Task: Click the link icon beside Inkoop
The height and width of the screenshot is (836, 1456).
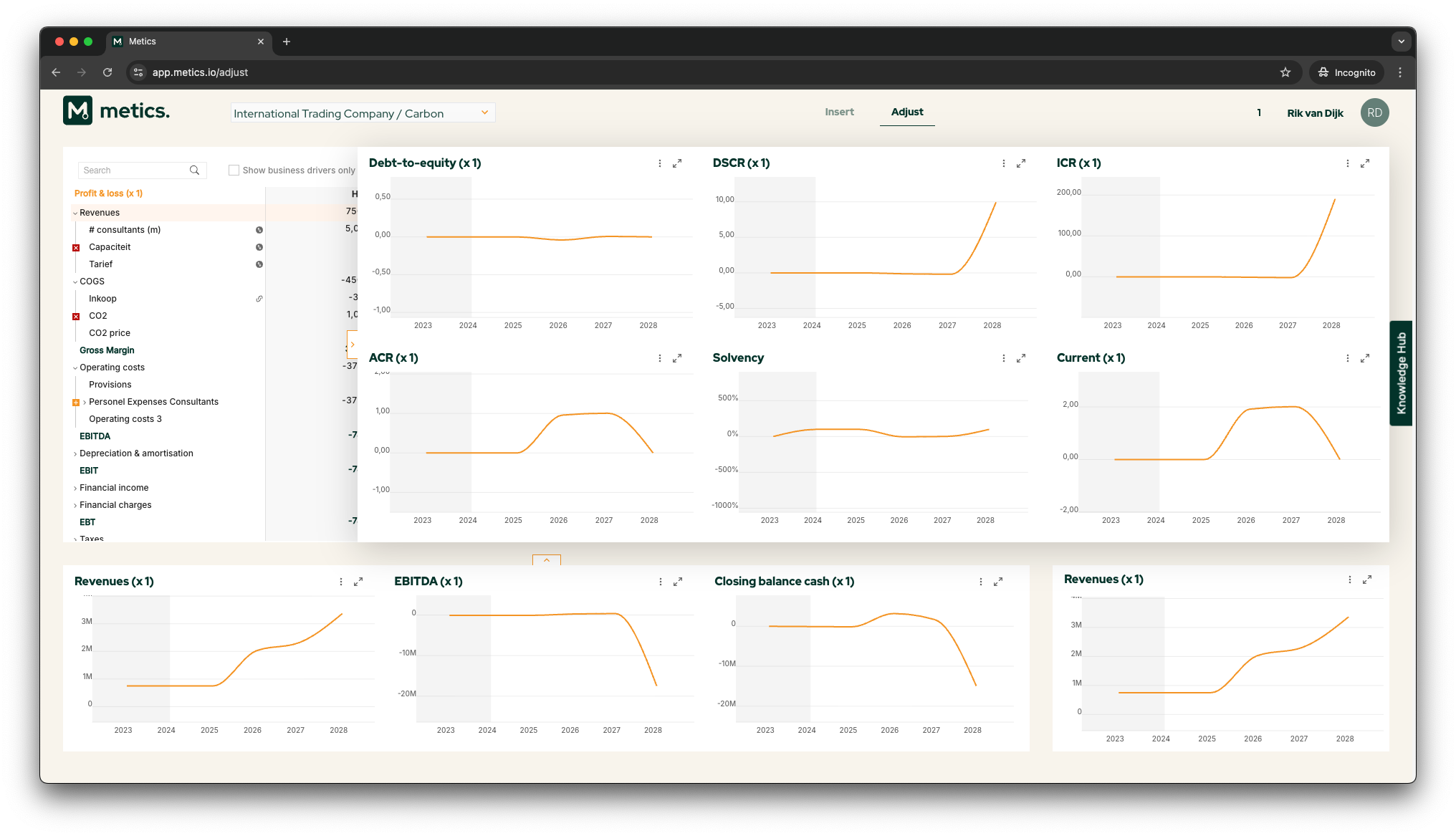Action: point(259,299)
